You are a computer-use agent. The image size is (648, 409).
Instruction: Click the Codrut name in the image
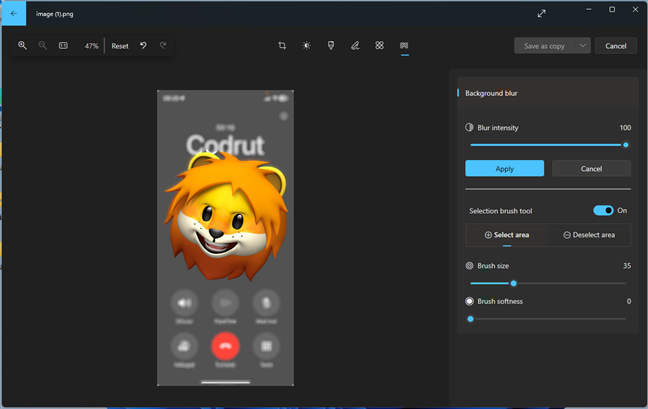pyautogui.click(x=225, y=145)
